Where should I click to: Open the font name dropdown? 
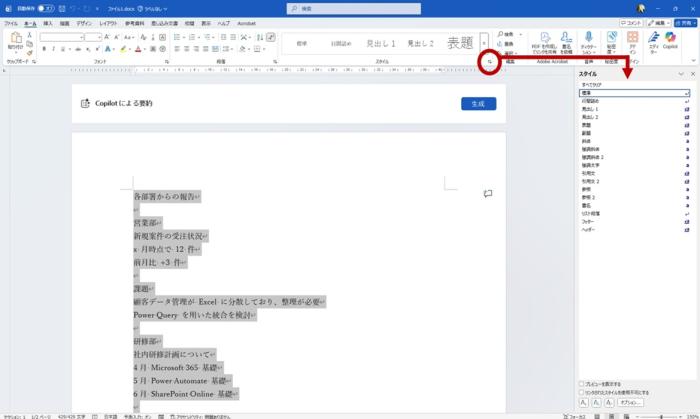point(80,37)
